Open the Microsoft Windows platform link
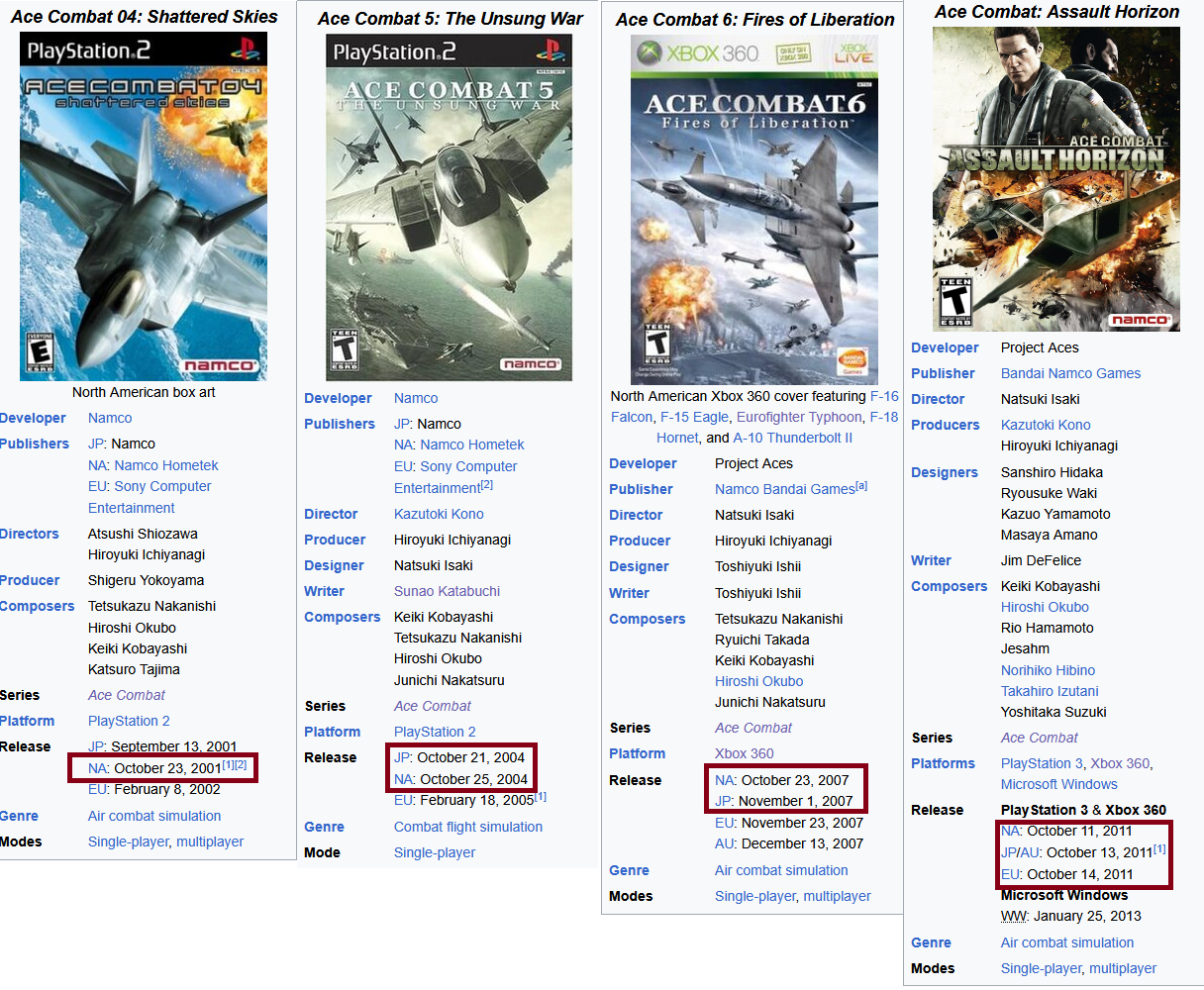 click(1058, 784)
